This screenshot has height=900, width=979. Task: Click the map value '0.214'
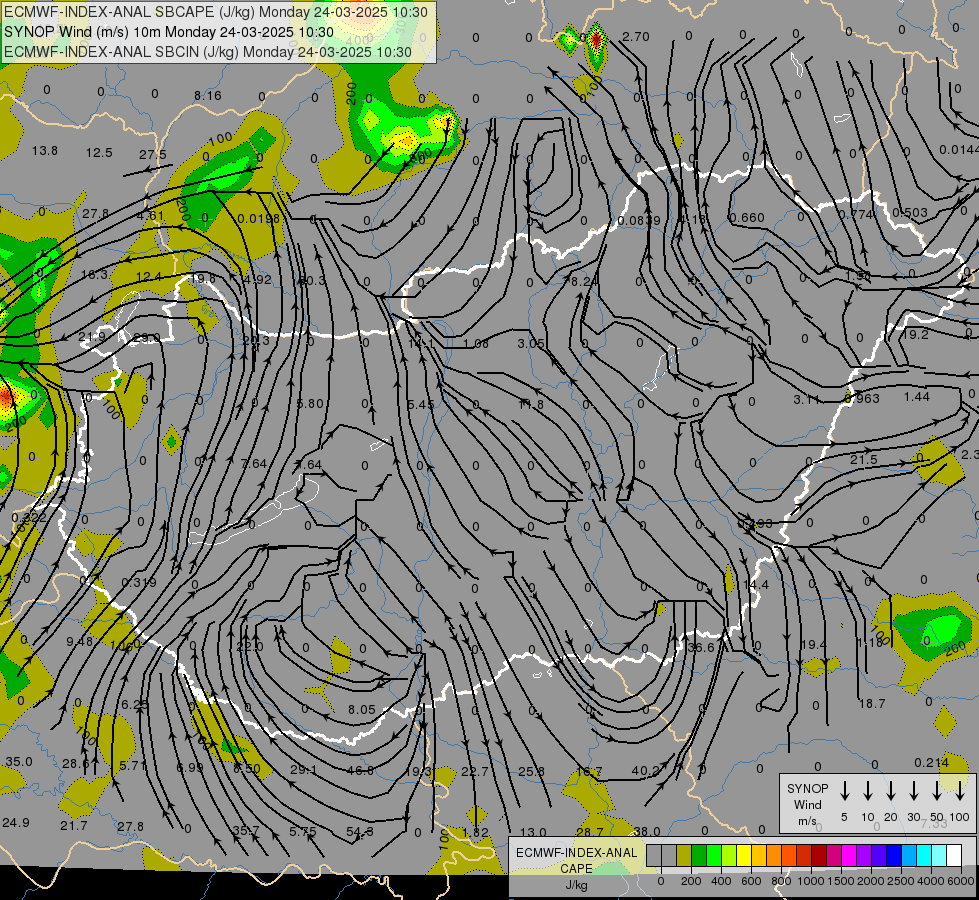(x=932, y=763)
